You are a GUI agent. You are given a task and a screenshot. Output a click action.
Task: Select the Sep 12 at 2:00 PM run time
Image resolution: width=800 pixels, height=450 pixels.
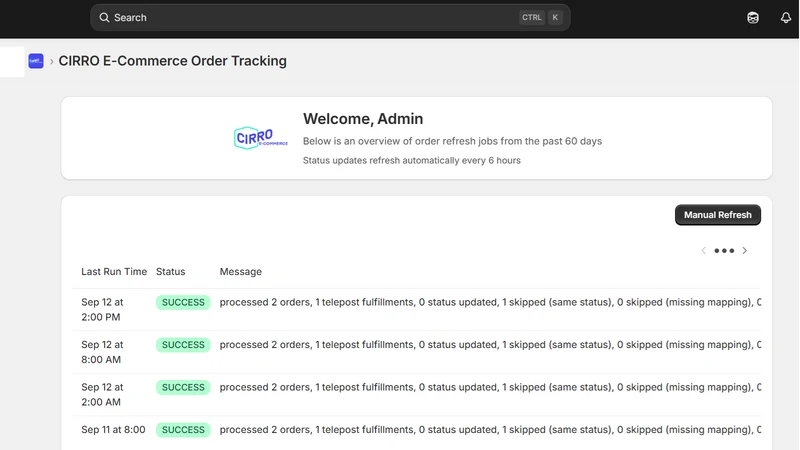click(102, 309)
